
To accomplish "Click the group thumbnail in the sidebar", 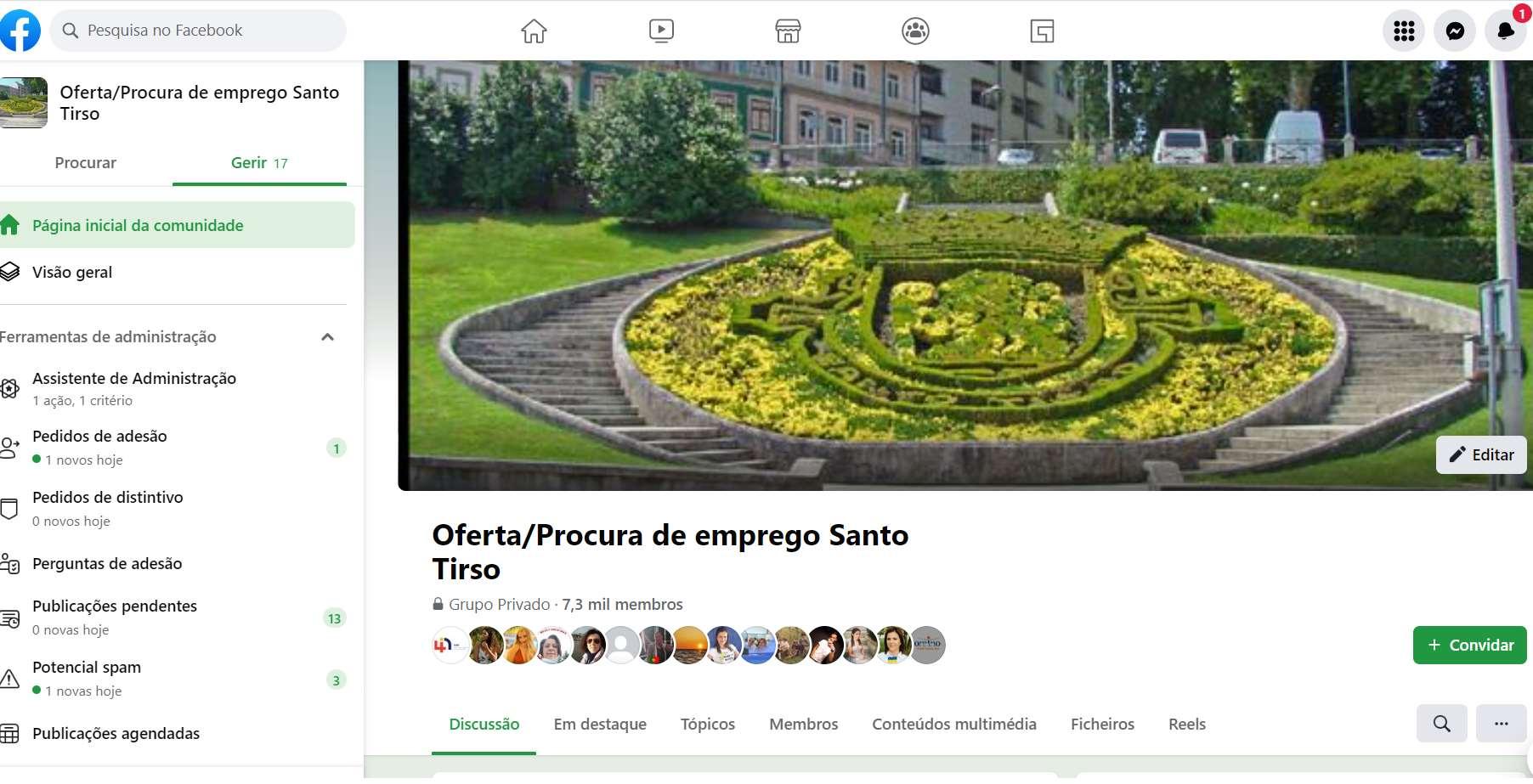I will pyautogui.click(x=24, y=103).
